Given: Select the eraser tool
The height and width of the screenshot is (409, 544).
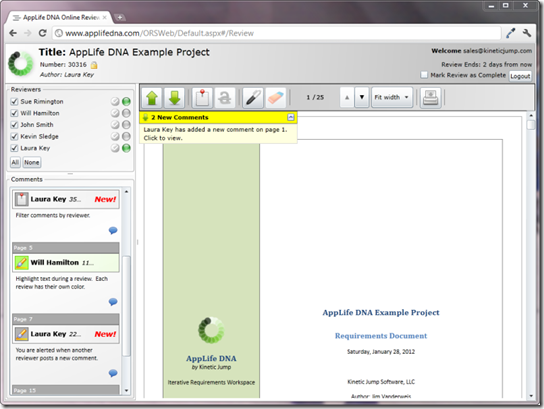Looking at the screenshot, I should tap(275, 98).
